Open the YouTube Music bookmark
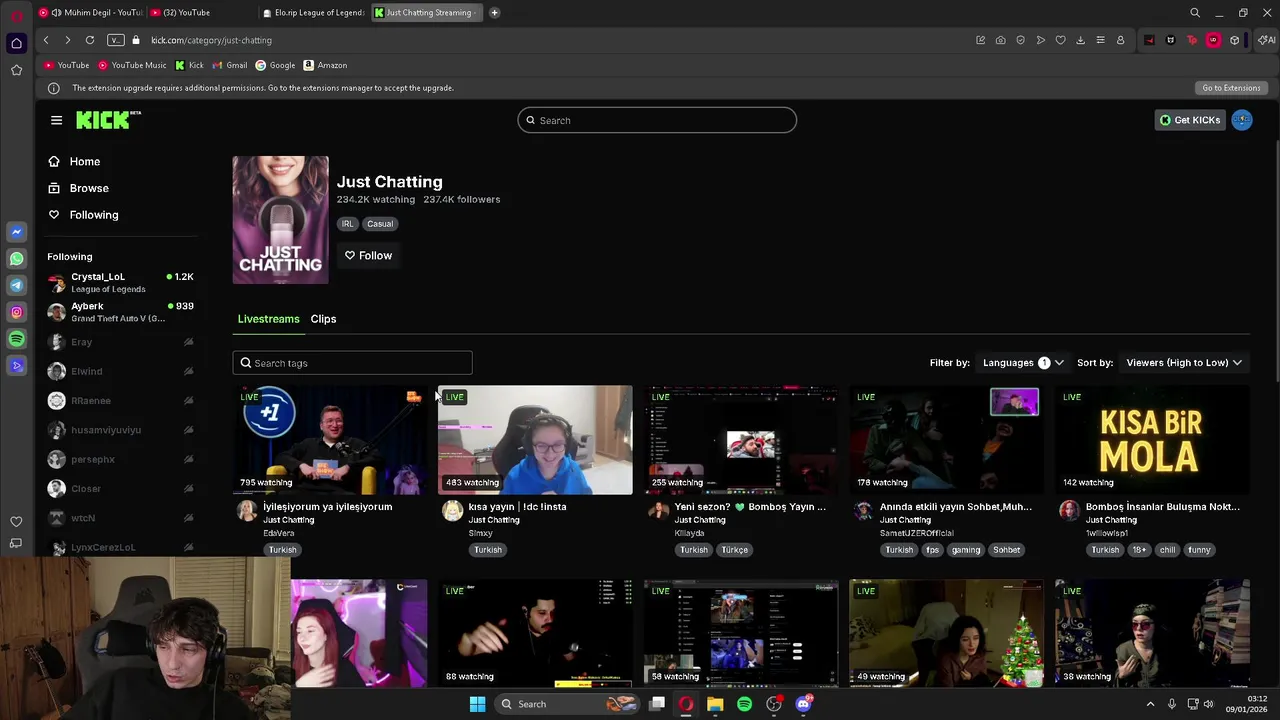 click(132, 65)
